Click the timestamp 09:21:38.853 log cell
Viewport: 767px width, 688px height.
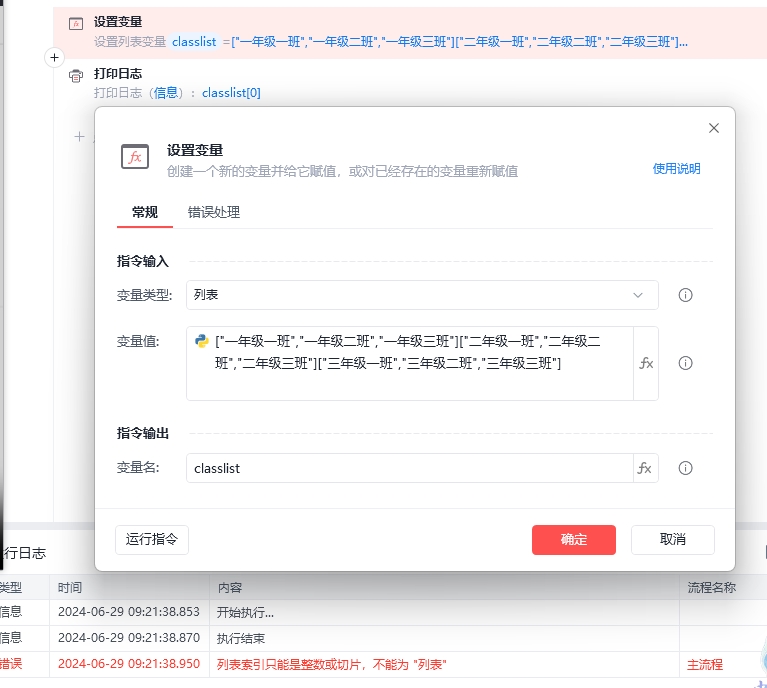(x=129, y=612)
